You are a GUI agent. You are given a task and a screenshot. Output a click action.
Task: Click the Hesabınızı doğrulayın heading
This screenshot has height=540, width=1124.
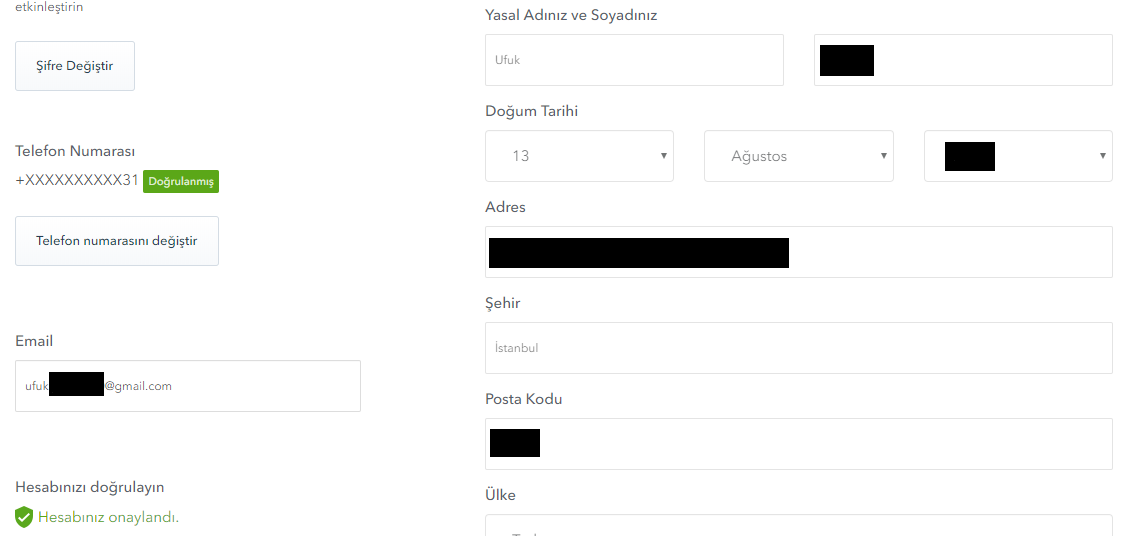pos(90,487)
